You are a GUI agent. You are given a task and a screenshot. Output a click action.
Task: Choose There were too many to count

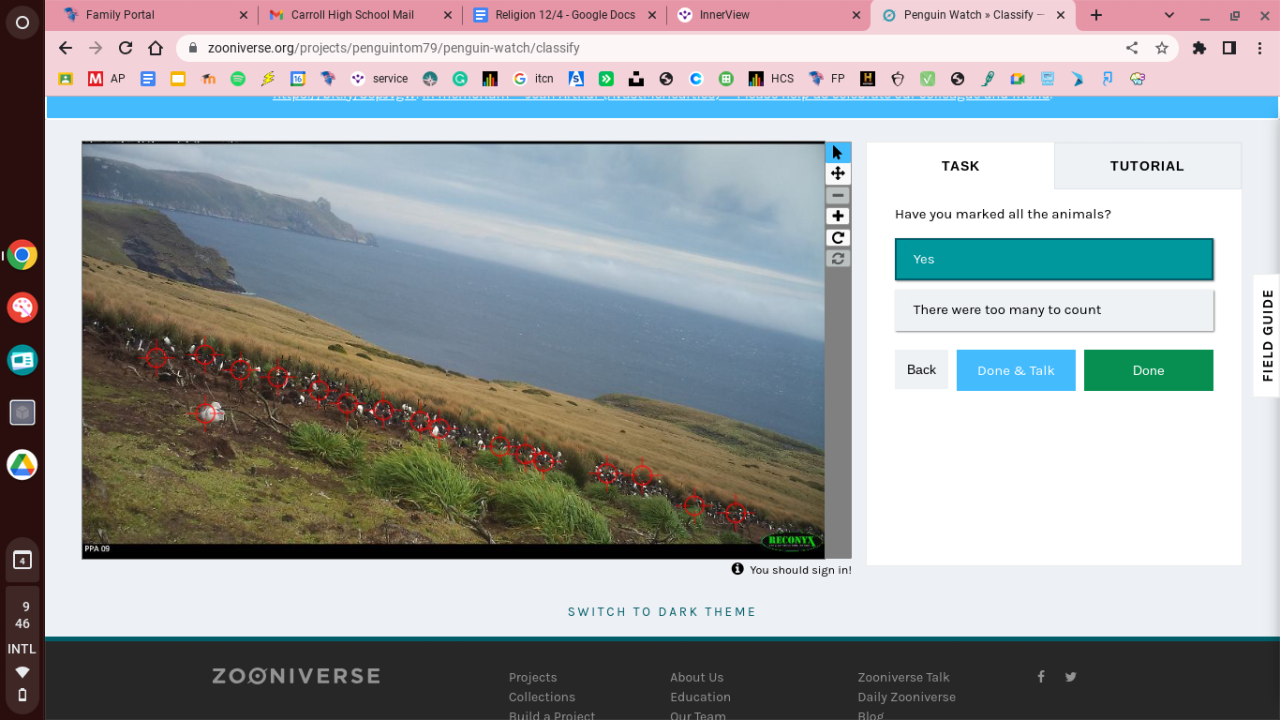click(x=1054, y=310)
